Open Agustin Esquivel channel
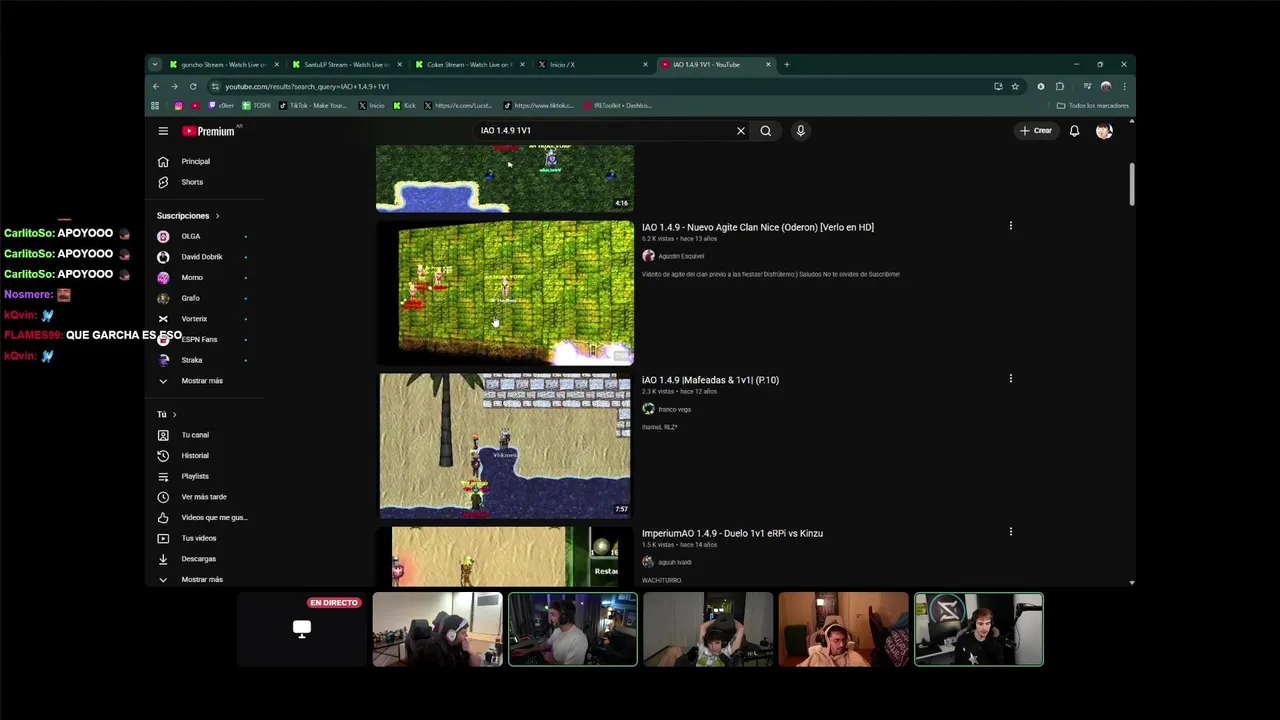Viewport: 1280px width, 720px height. tap(681, 256)
